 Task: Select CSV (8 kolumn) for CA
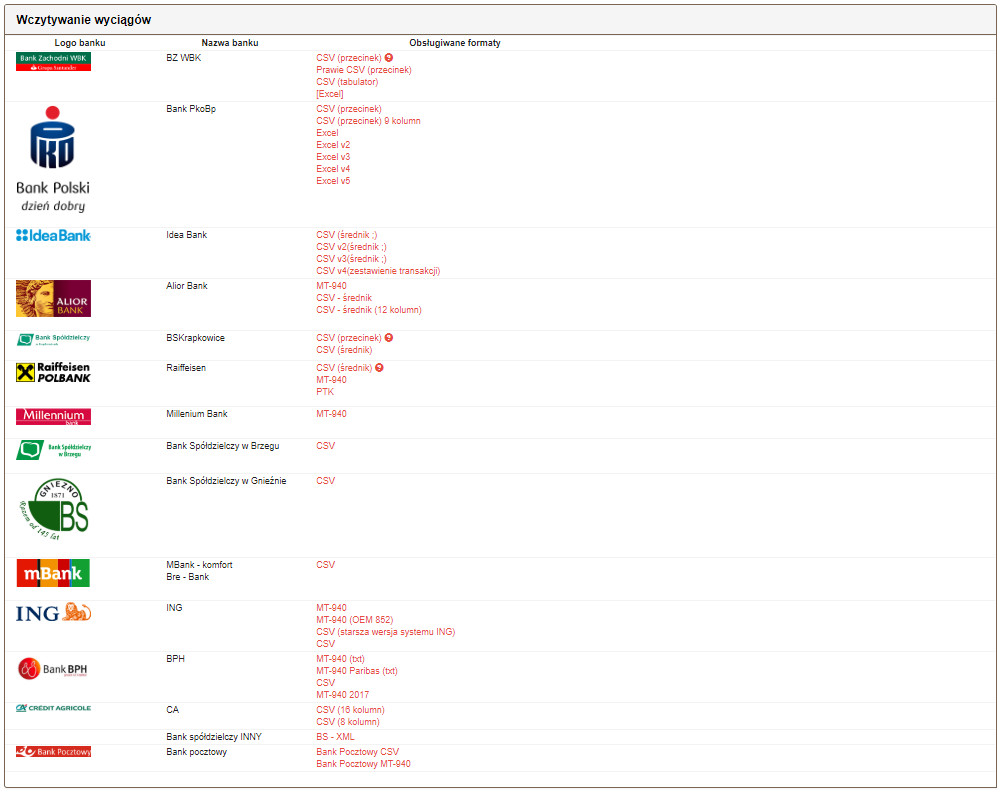point(348,722)
